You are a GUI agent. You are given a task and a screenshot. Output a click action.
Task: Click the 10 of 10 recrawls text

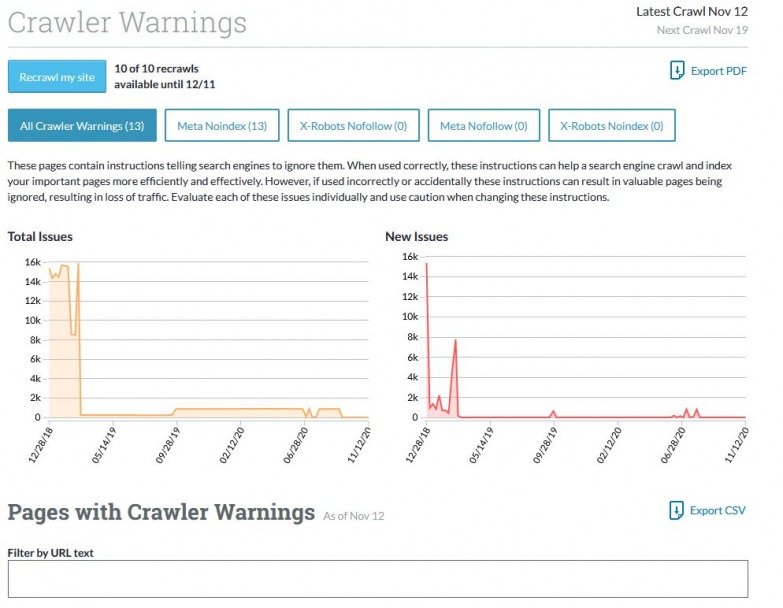click(x=156, y=69)
